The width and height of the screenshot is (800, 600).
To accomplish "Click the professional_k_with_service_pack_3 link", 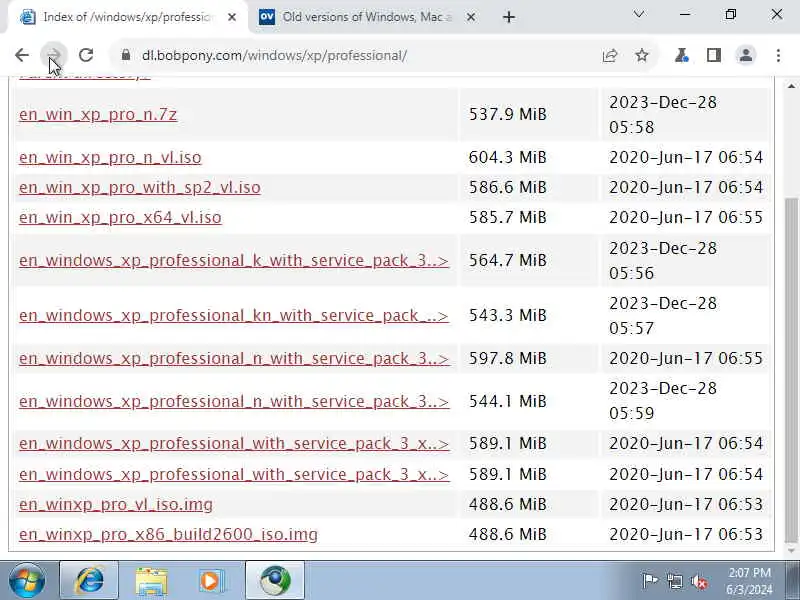I will pyautogui.click(x=234, y=260).
